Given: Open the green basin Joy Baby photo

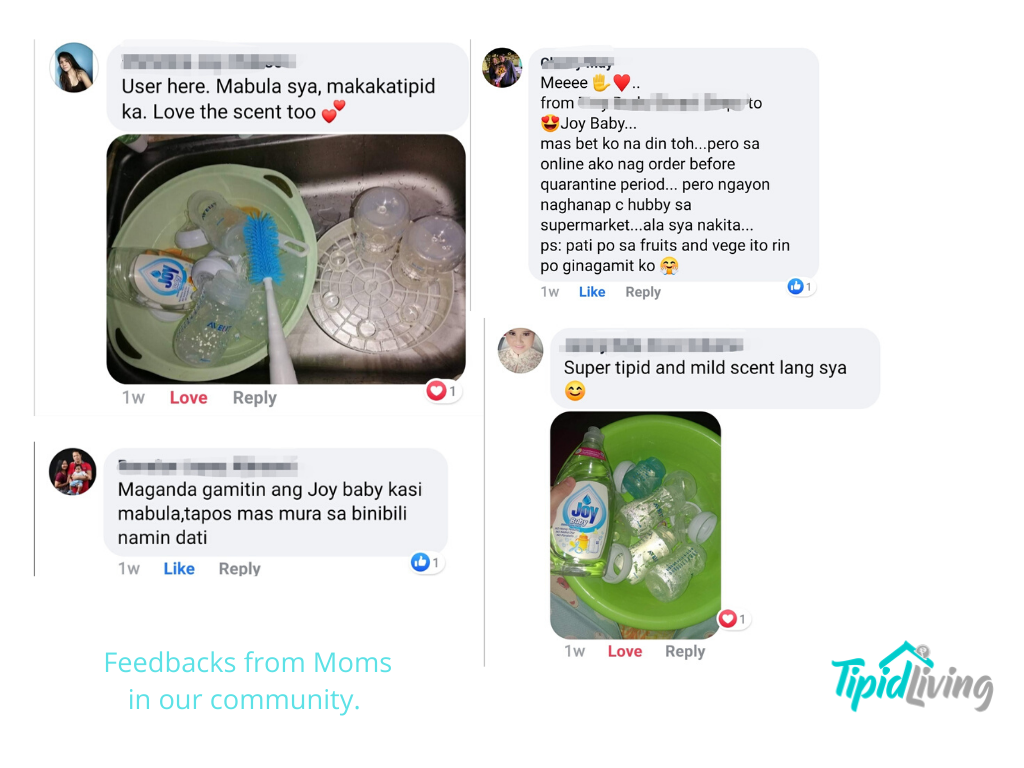Looking at the screenshot, I should tap(635, 525).
